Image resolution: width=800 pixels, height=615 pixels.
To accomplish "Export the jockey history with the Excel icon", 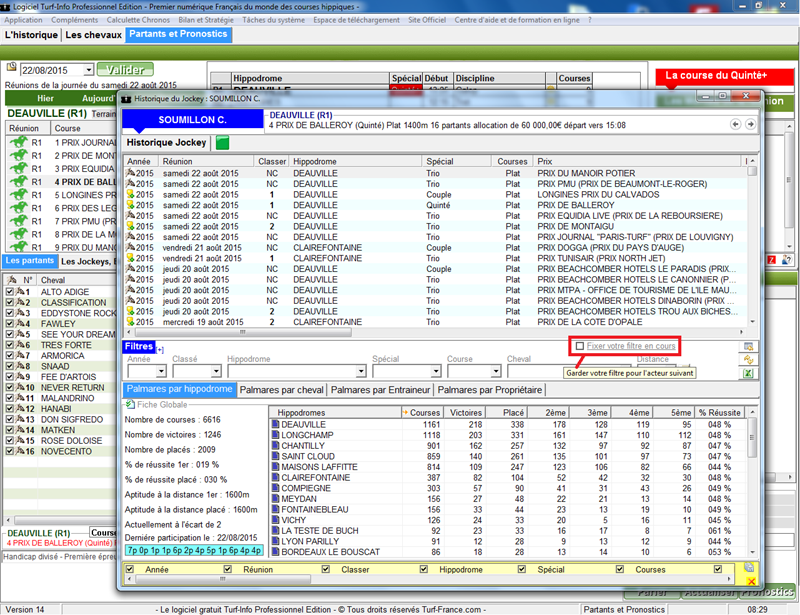I will tap(748, 374).
